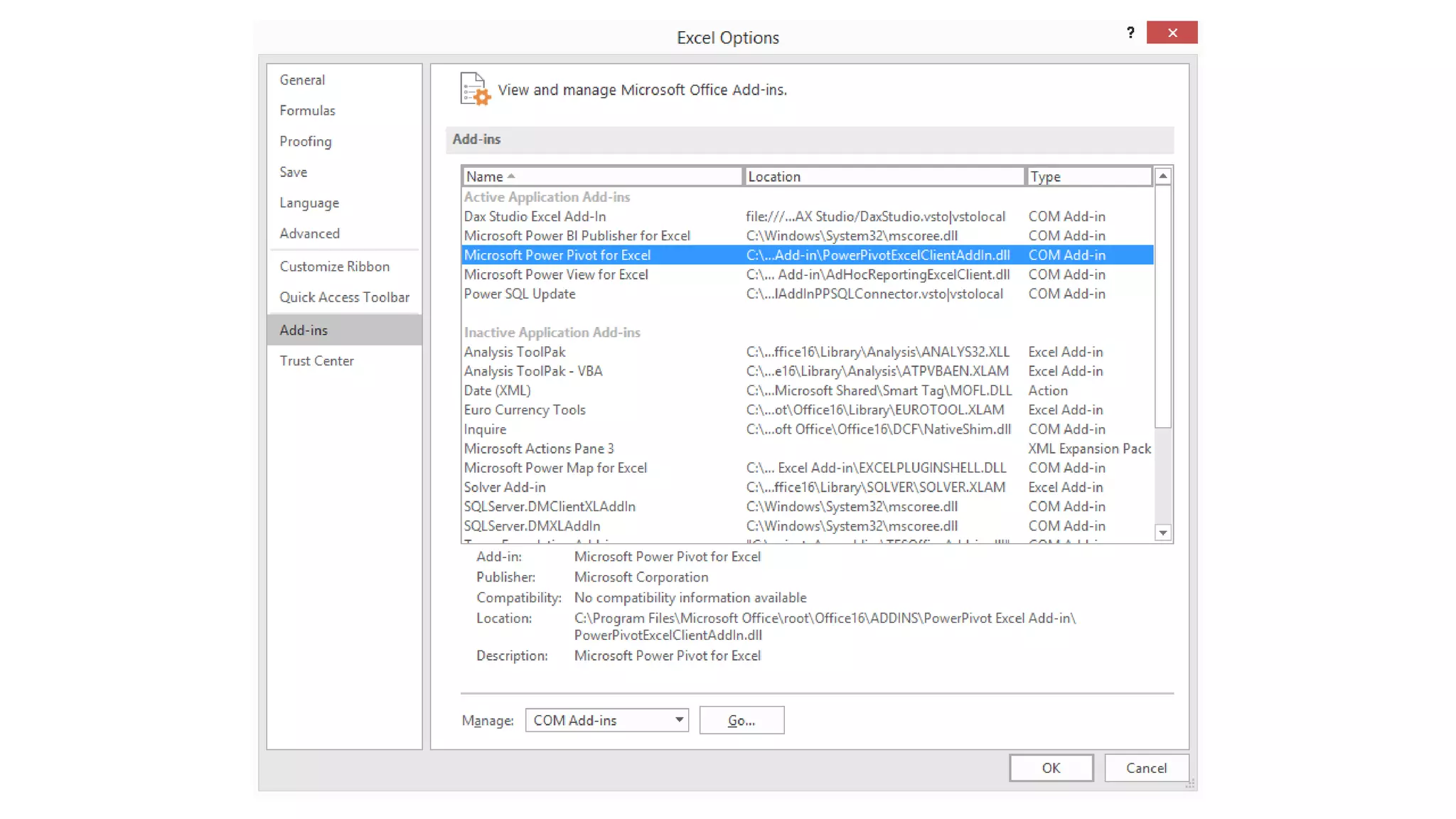1456x819 pixels.
Task: Click the full add-in location path text
Action: coord(825,626)
